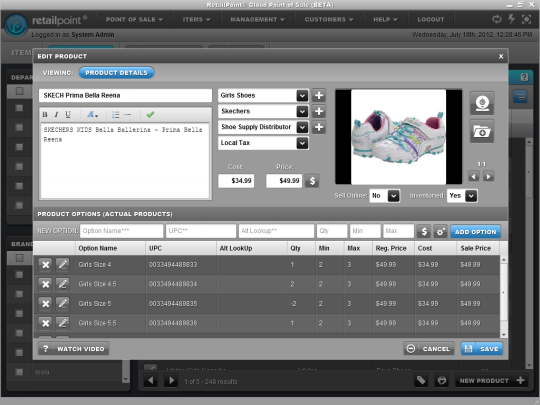
Task: Edit the Girls Size 4 option
Action: click(x=62, y=264)
